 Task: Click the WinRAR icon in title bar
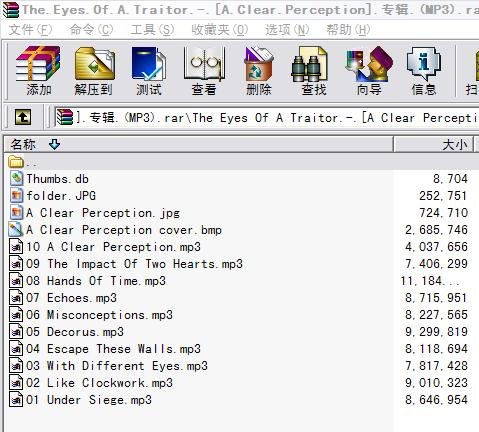[x=11, y=9]
